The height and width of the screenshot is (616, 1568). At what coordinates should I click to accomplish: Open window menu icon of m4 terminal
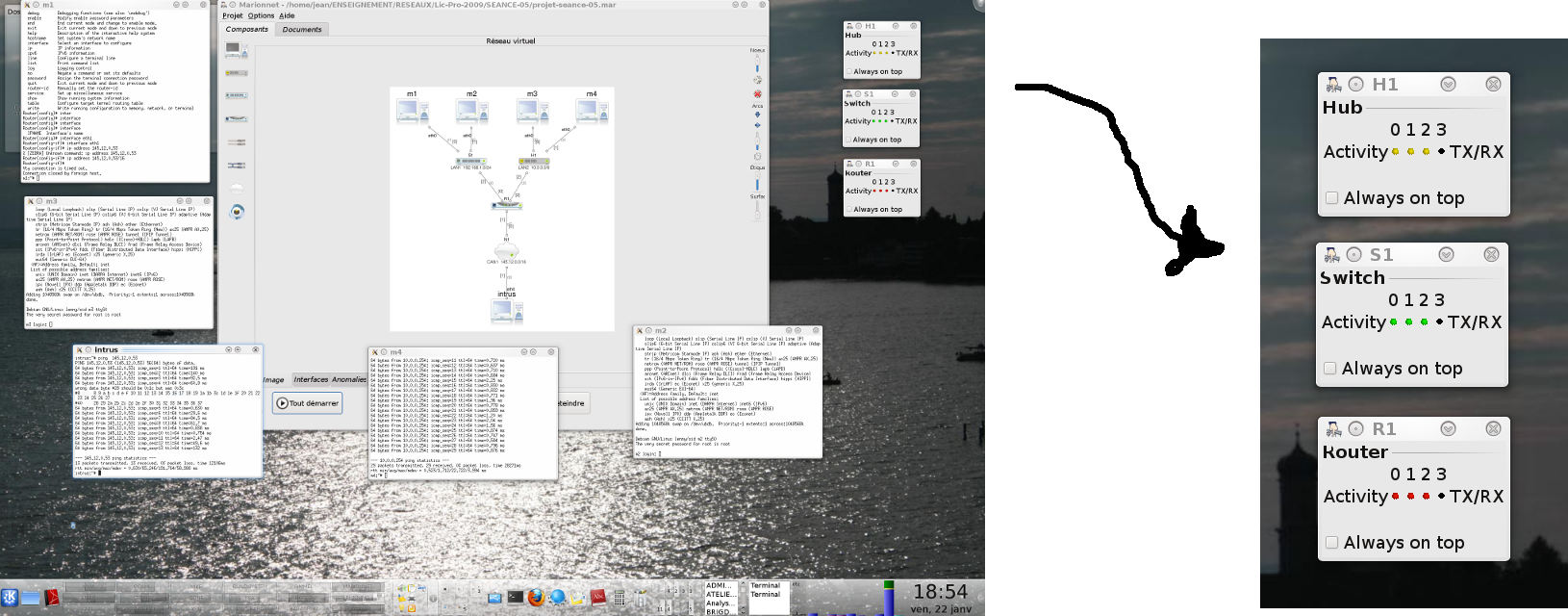click(374, 351)
